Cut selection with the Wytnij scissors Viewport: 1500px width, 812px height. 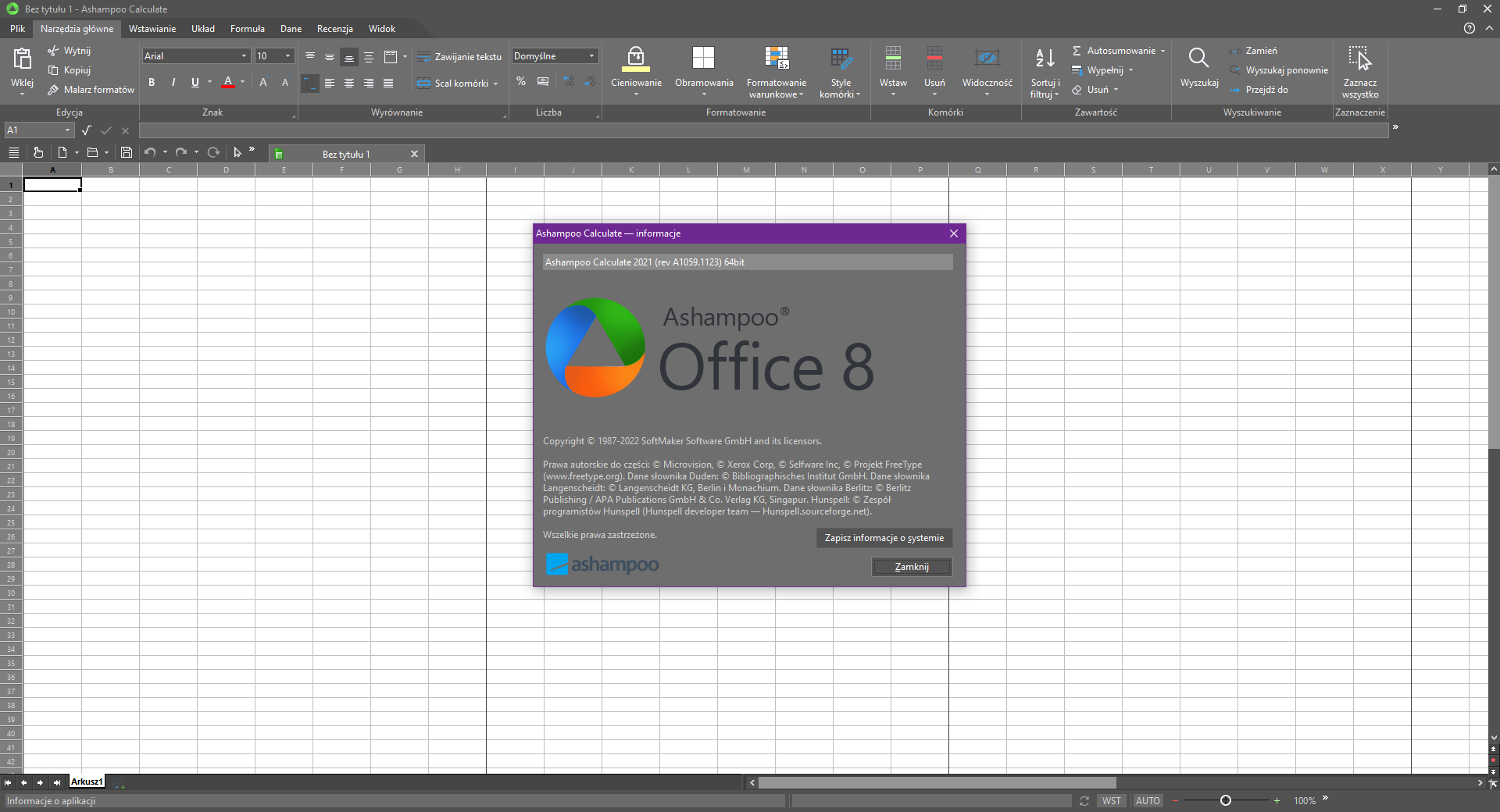(x=69, y=51)
